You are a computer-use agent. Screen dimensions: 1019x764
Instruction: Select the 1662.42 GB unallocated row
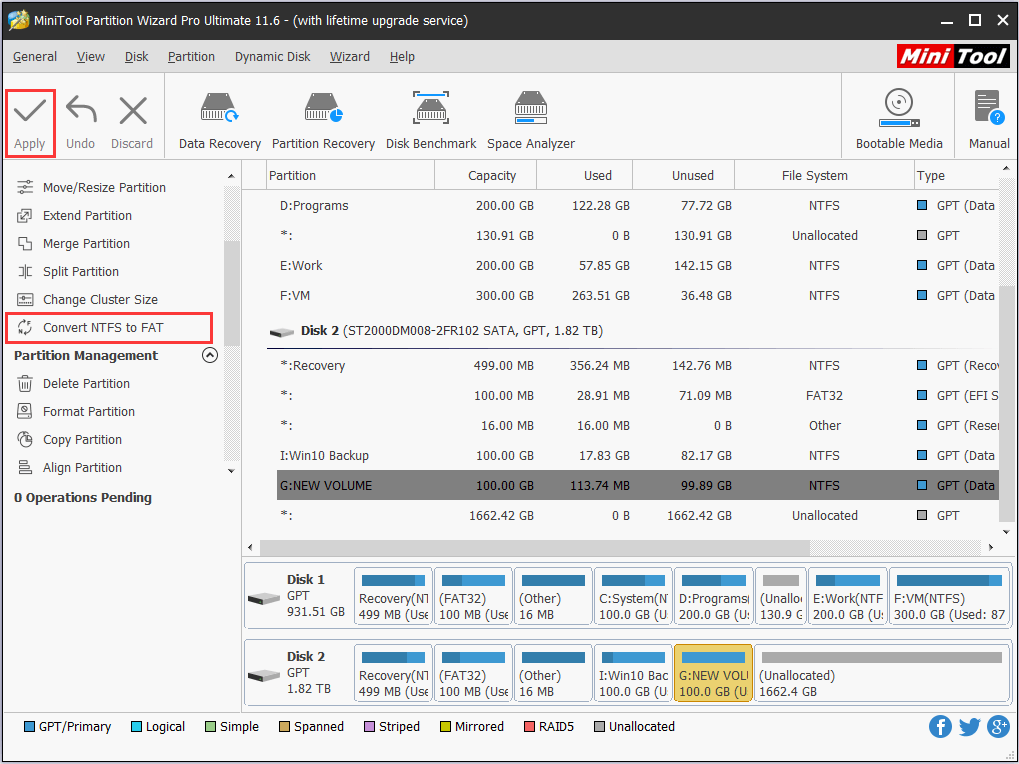tap(638, 515)
